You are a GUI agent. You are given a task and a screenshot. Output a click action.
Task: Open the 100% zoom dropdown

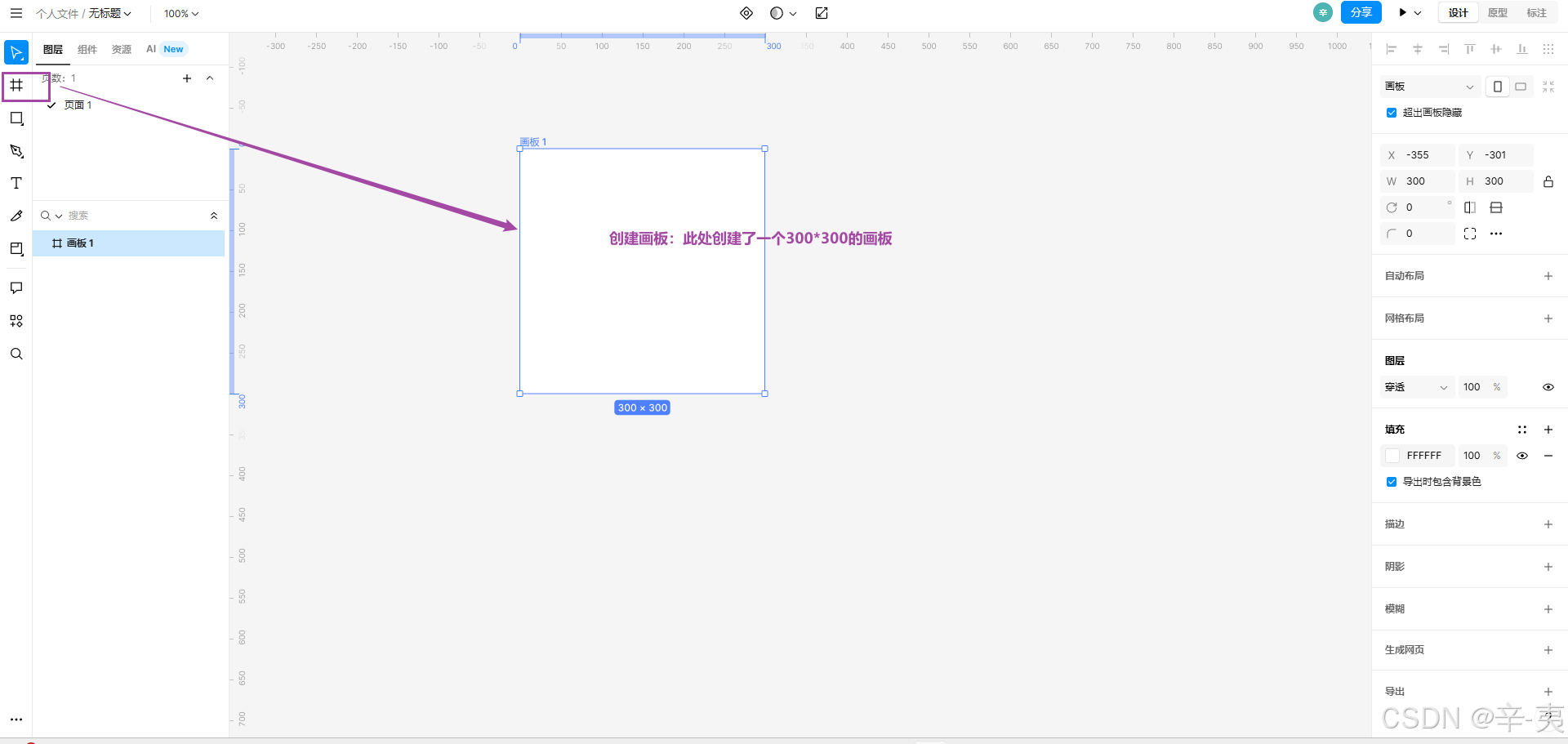pyautogui.click(x=181, y=13)
